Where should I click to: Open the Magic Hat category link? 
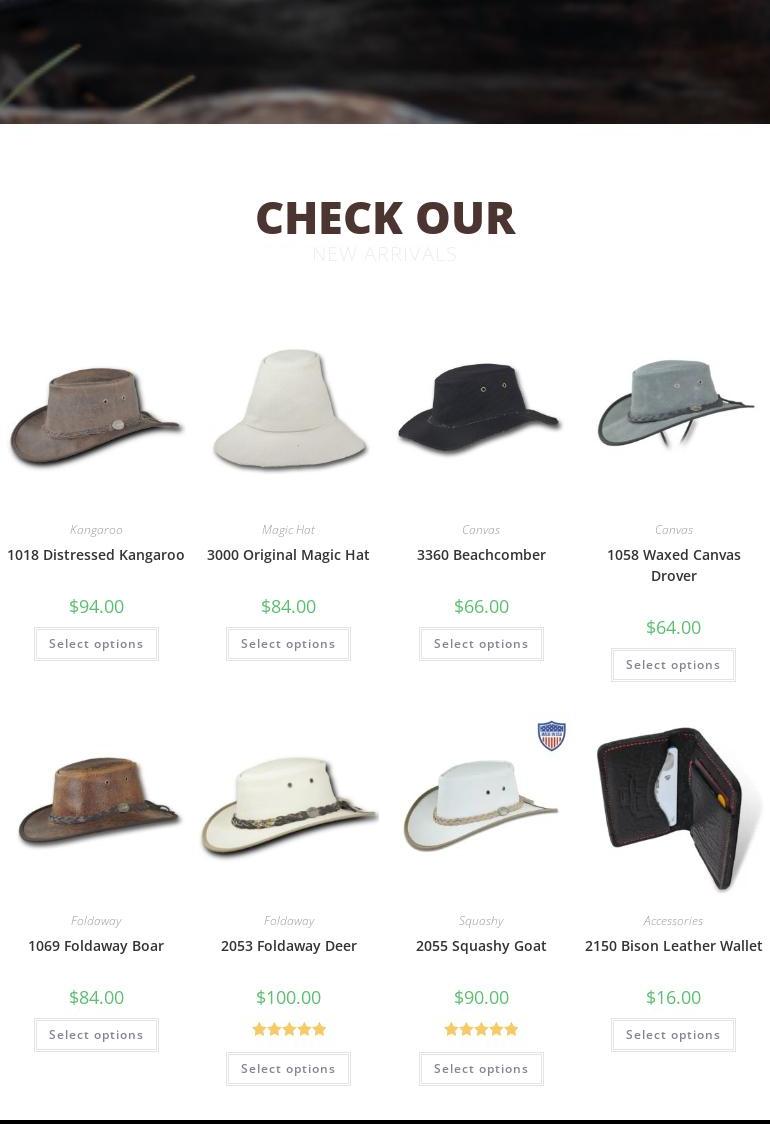click(288, 530)
